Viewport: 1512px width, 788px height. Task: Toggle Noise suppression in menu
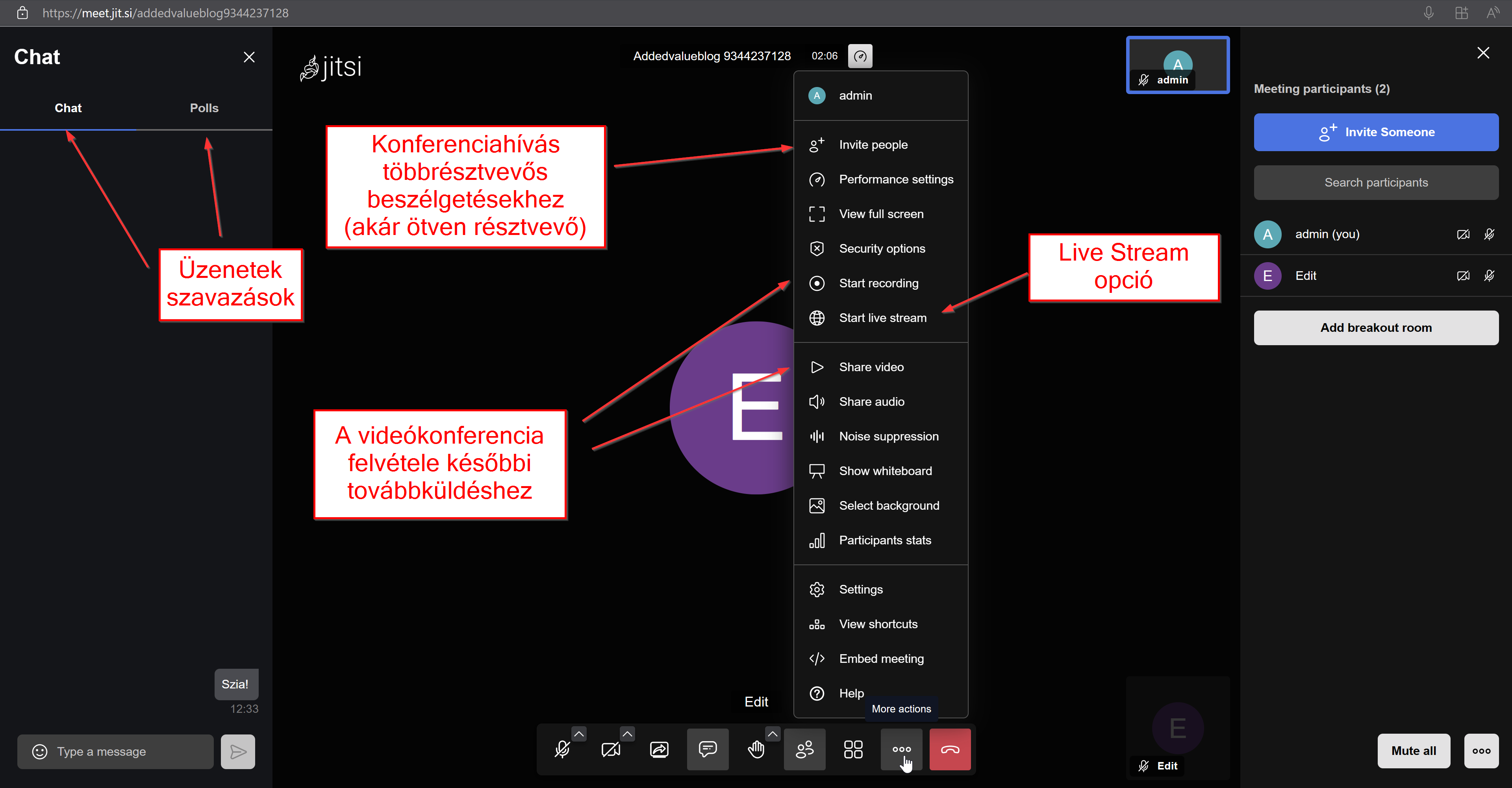pyautogui.click(x=888, y=437)
